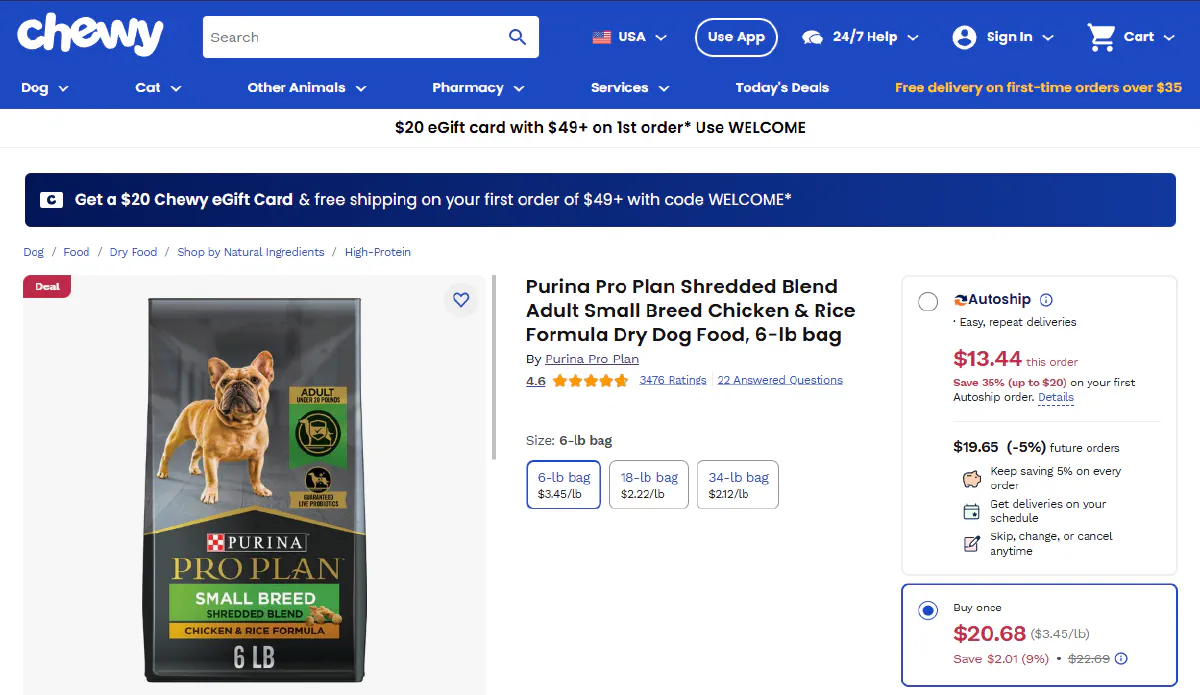
Task: Click into the Search input field
Action: coord(350,37)
